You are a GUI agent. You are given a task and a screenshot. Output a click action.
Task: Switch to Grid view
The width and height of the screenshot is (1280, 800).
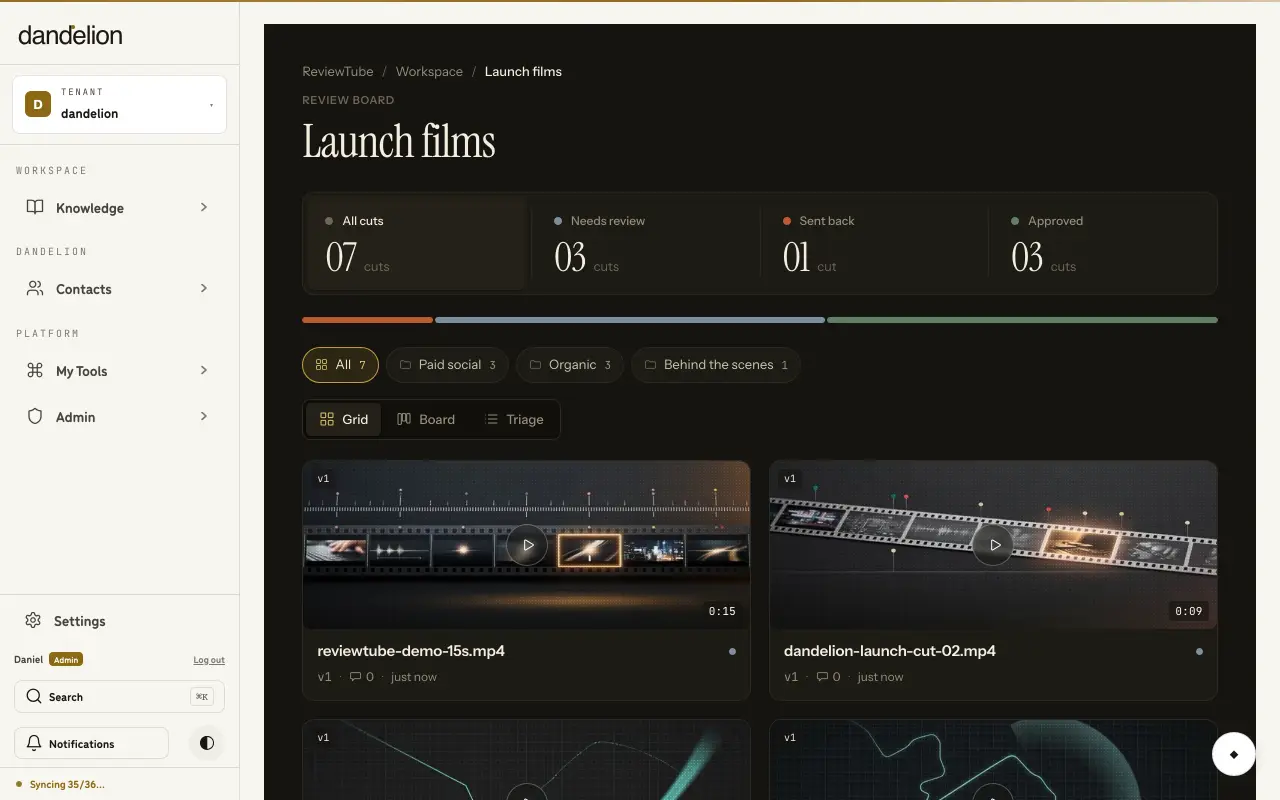344,419
